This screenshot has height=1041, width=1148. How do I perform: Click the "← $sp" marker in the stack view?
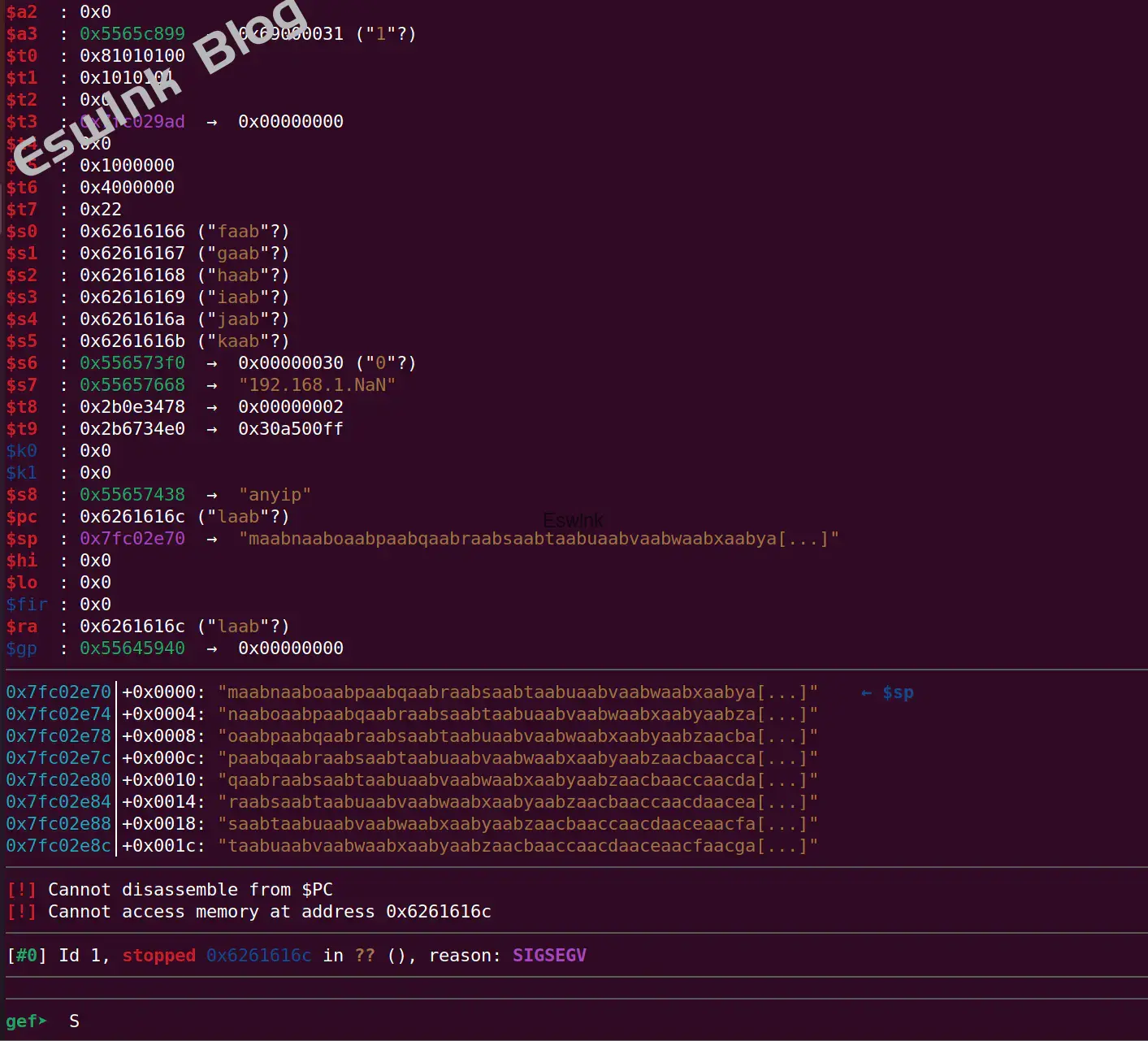pyautogui.click(x=886, y=692)
